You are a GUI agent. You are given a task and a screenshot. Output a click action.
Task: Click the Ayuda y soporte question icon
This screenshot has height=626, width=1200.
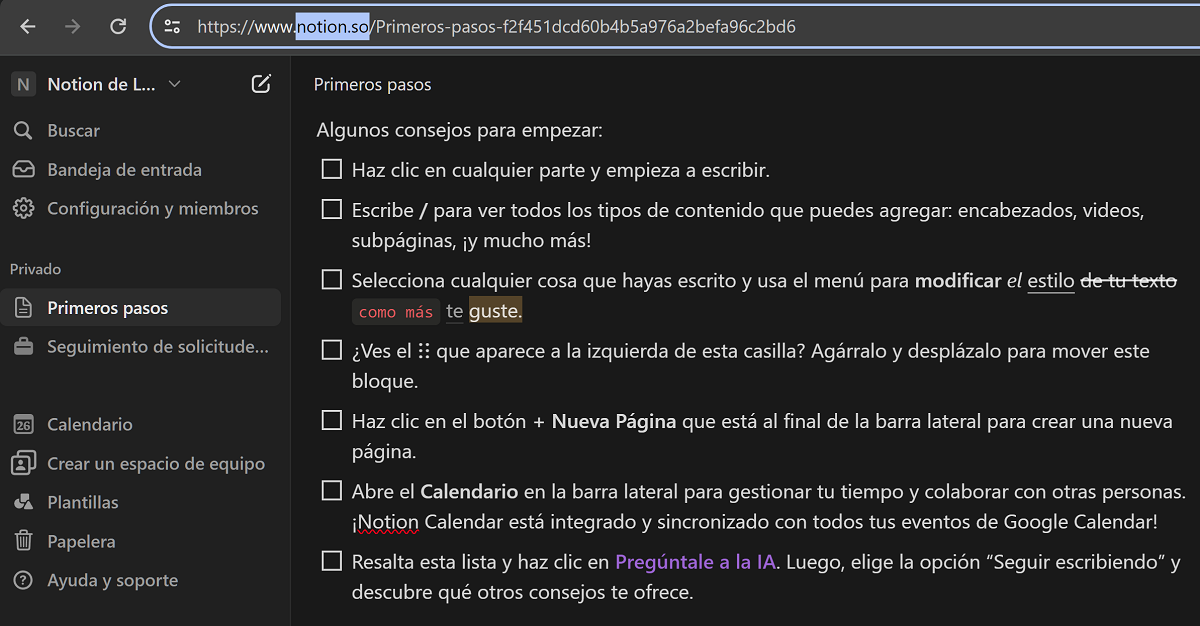(23, 580)
